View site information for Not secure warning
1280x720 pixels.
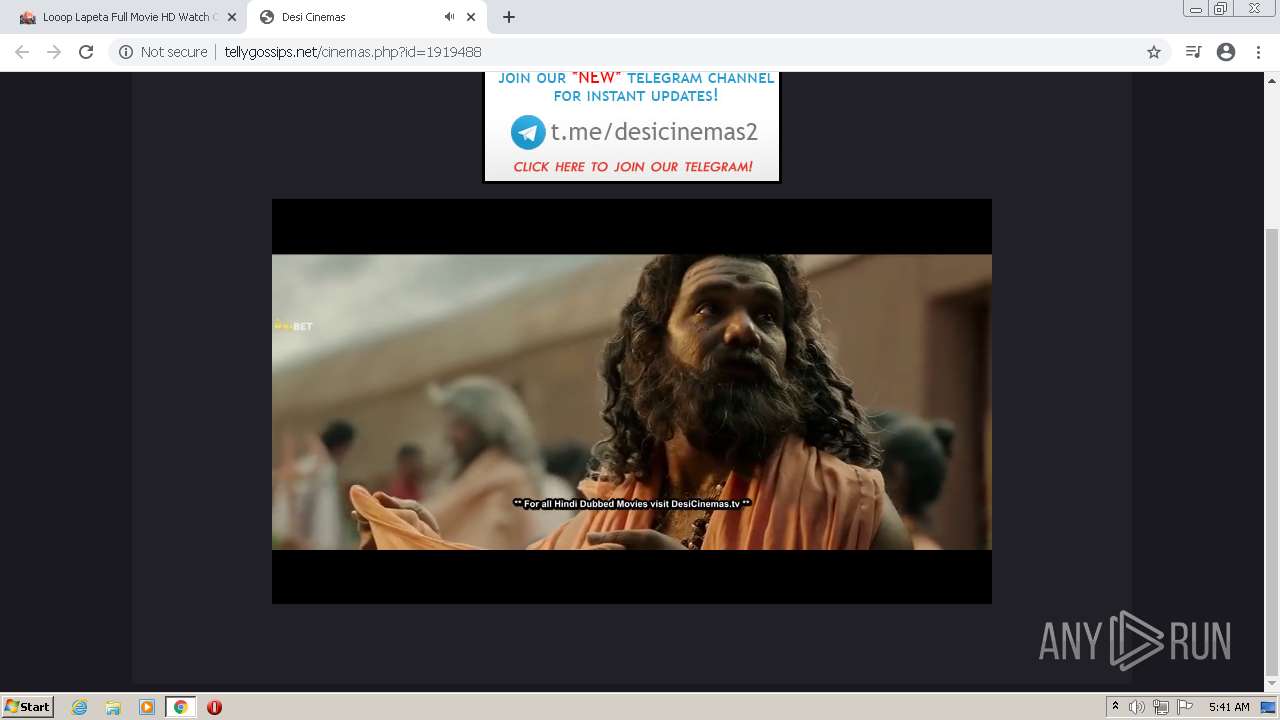tap(163, 52)
